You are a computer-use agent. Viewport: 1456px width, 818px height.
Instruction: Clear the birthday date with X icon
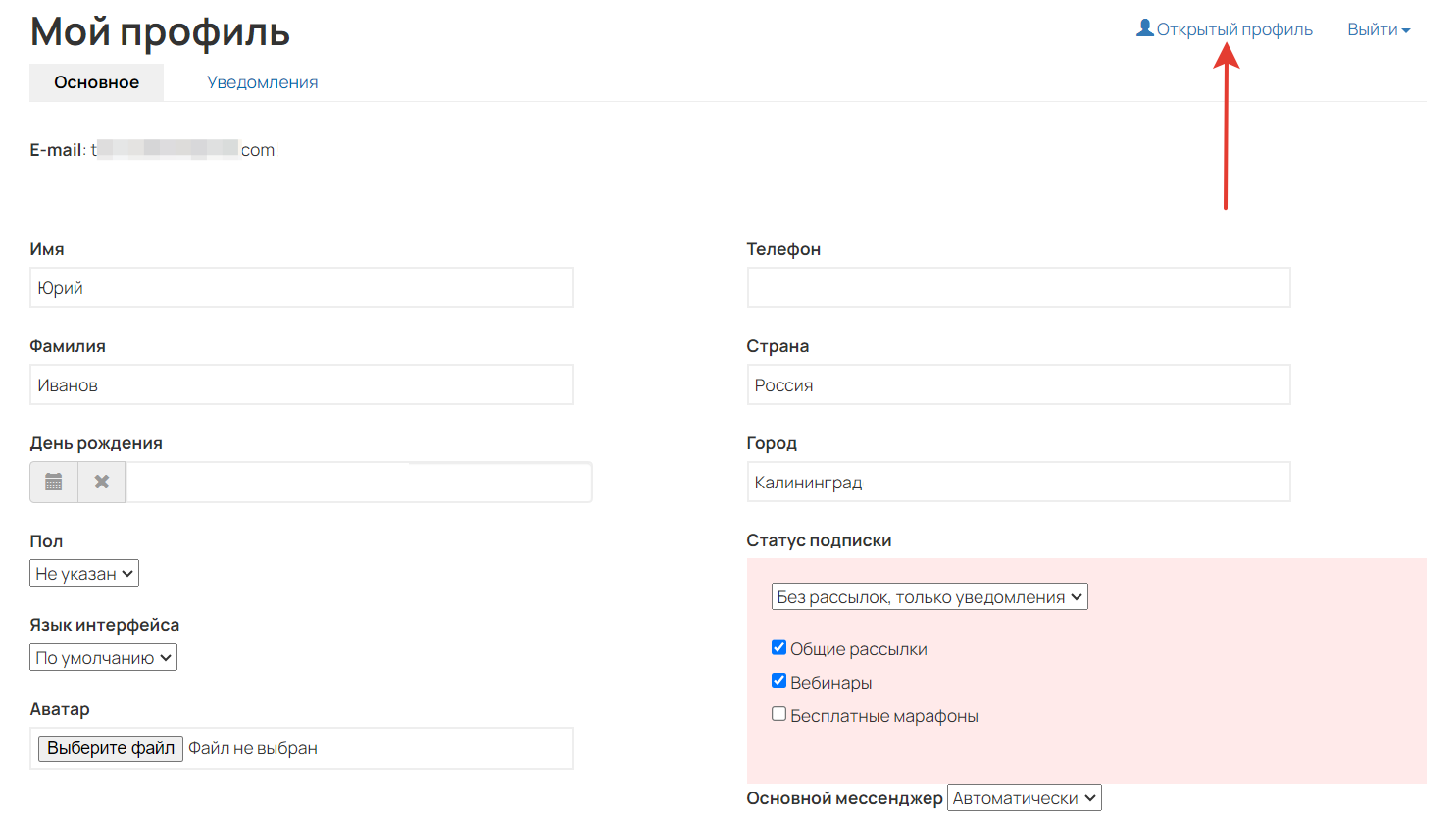pyautogui.click(x=102, y=483)
